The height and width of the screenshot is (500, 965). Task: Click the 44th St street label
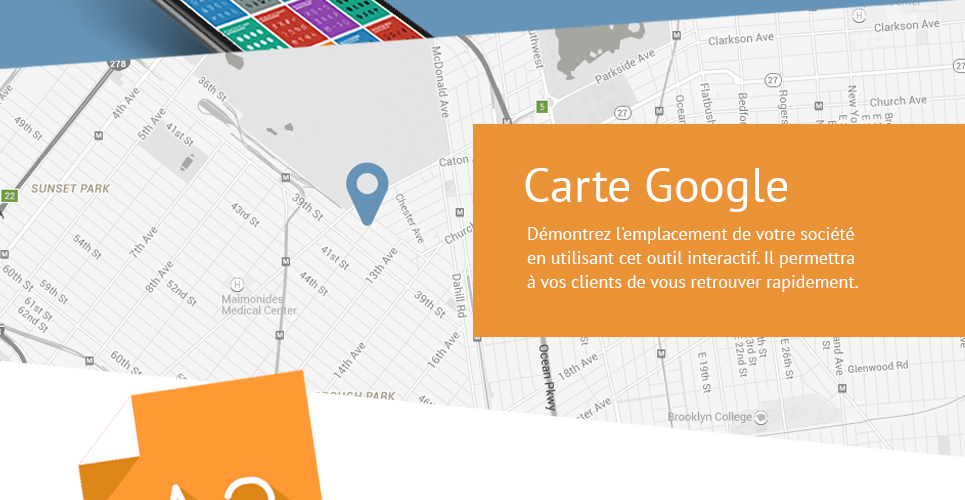(313, 284)
